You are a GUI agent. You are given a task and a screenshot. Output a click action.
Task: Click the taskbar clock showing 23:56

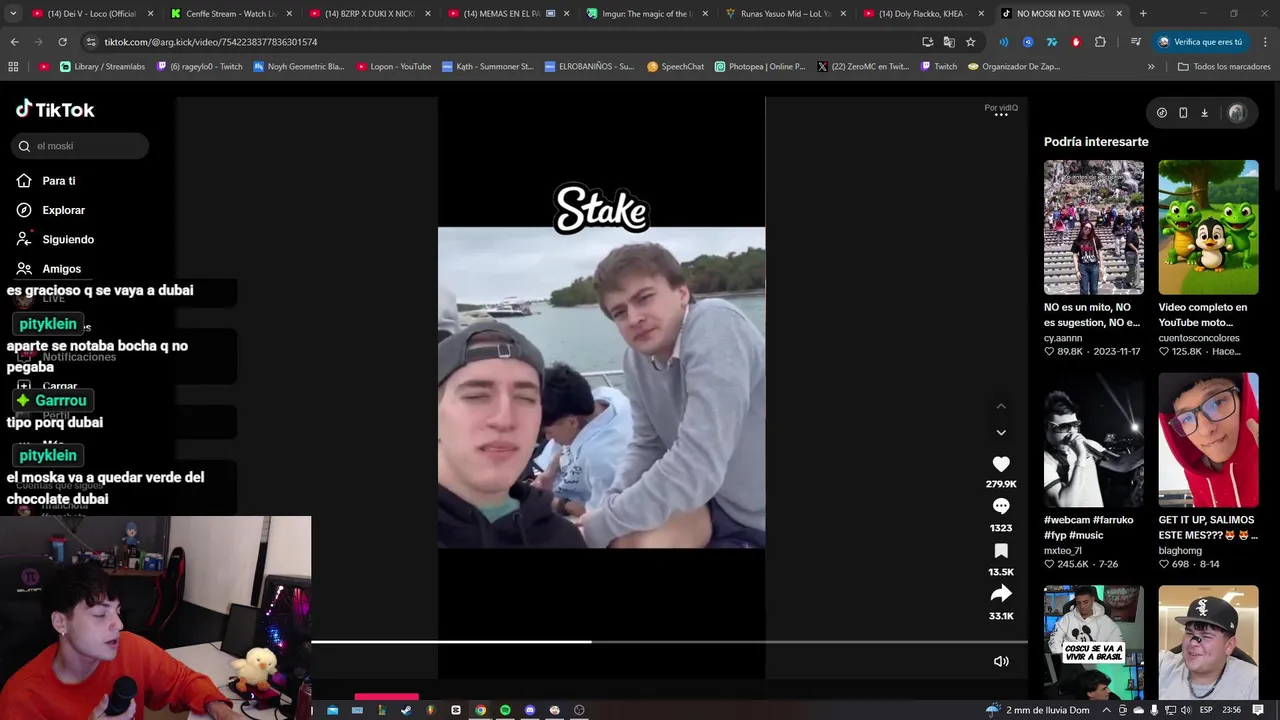[x=1232, y=710]
